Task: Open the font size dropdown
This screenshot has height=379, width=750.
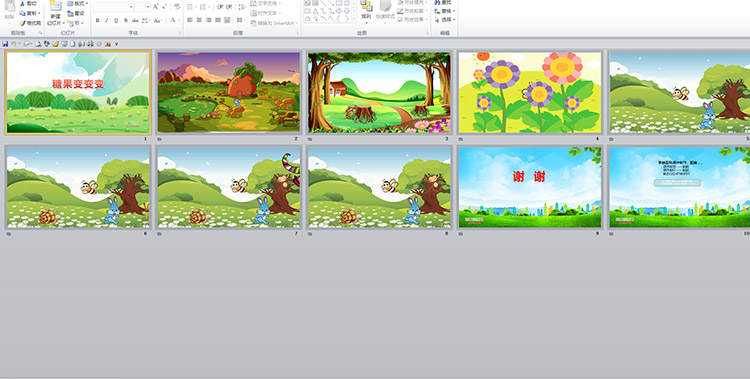Action: (148, 7)
